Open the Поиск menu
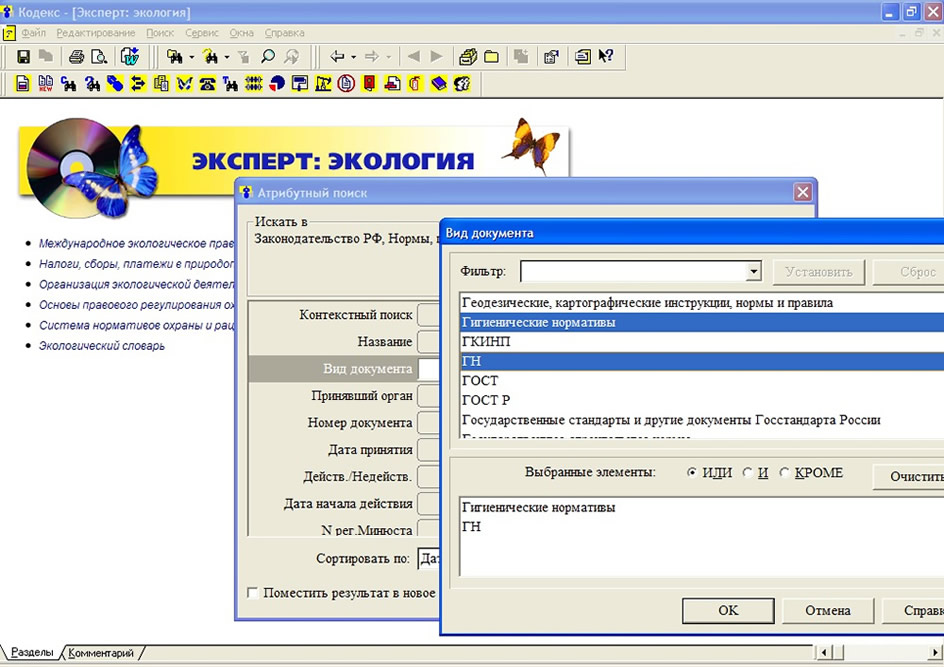Screen dimensions: 944x667 coord(160,33)
